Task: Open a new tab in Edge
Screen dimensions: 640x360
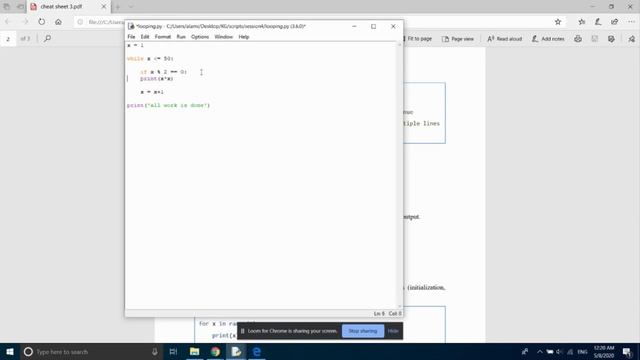Action: click(x=118, y=7)
